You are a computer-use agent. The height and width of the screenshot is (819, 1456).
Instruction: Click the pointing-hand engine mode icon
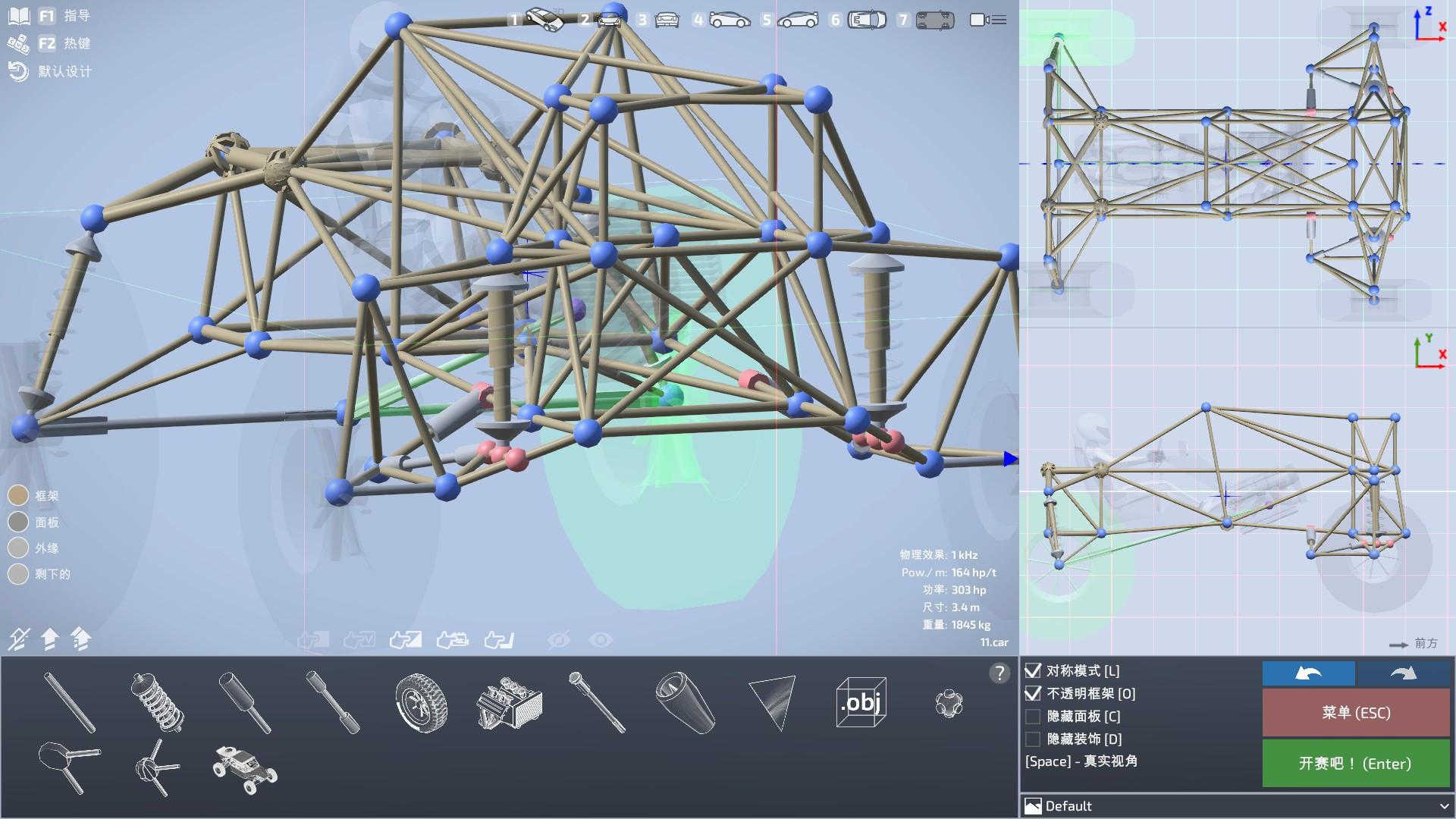[453, 641]
